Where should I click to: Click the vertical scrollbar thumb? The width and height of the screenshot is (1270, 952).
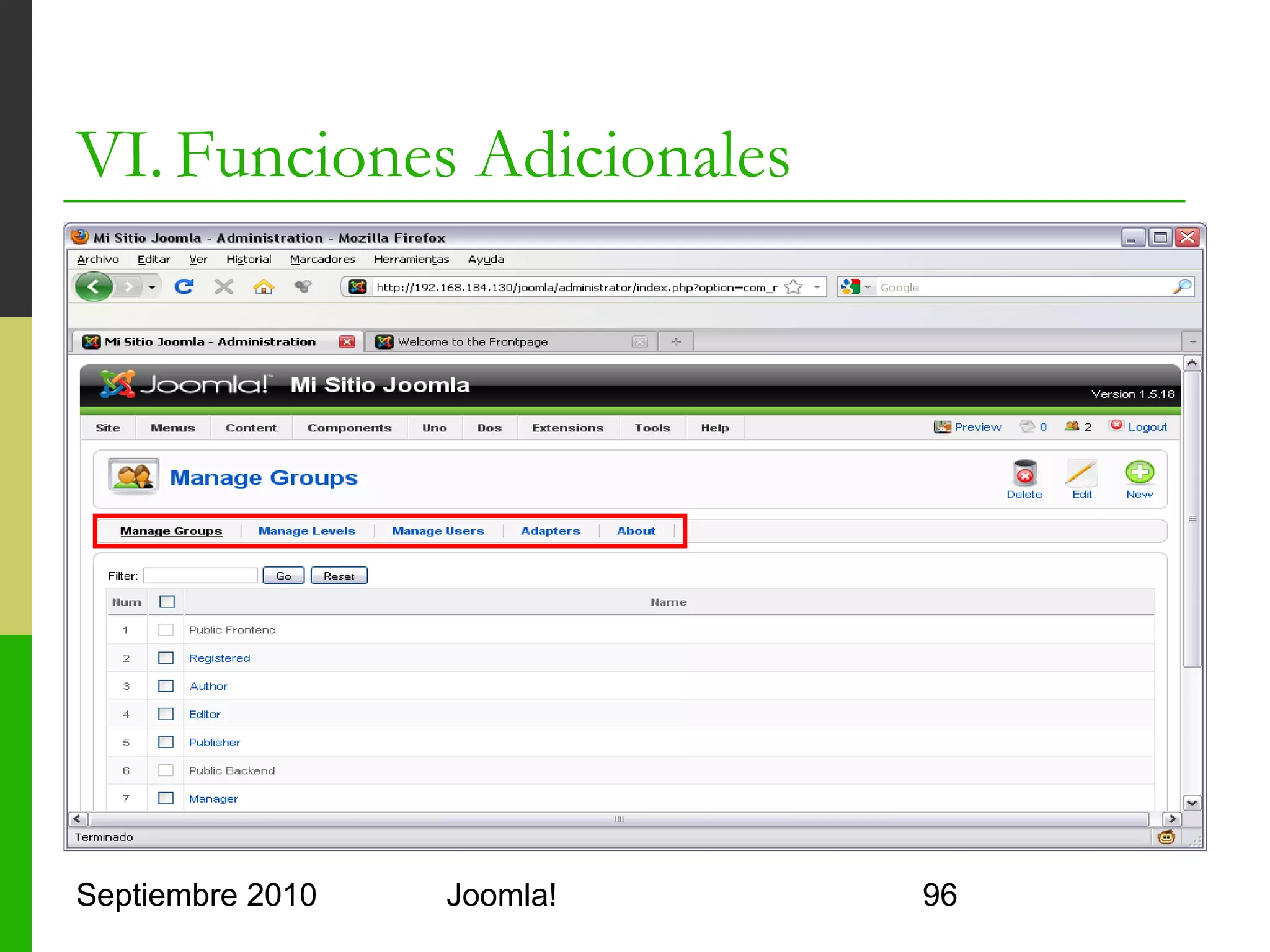(x=1192, y=519)
